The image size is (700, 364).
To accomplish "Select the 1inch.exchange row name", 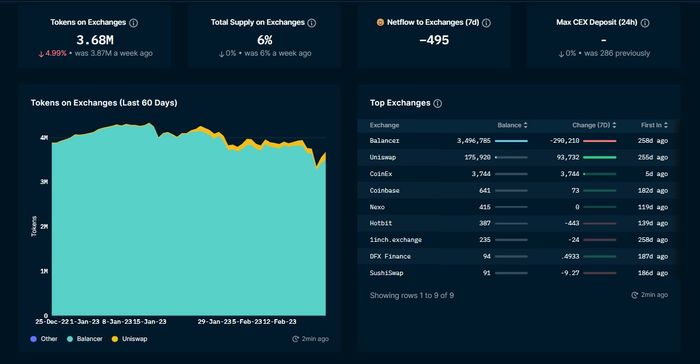I will tap(396, 240).
